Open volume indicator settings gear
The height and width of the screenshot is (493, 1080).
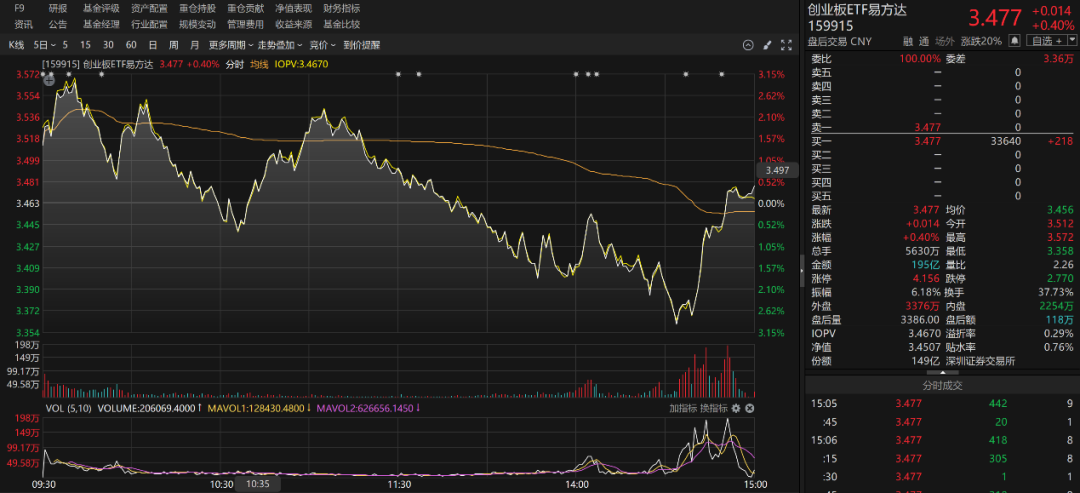coord(736,408)
